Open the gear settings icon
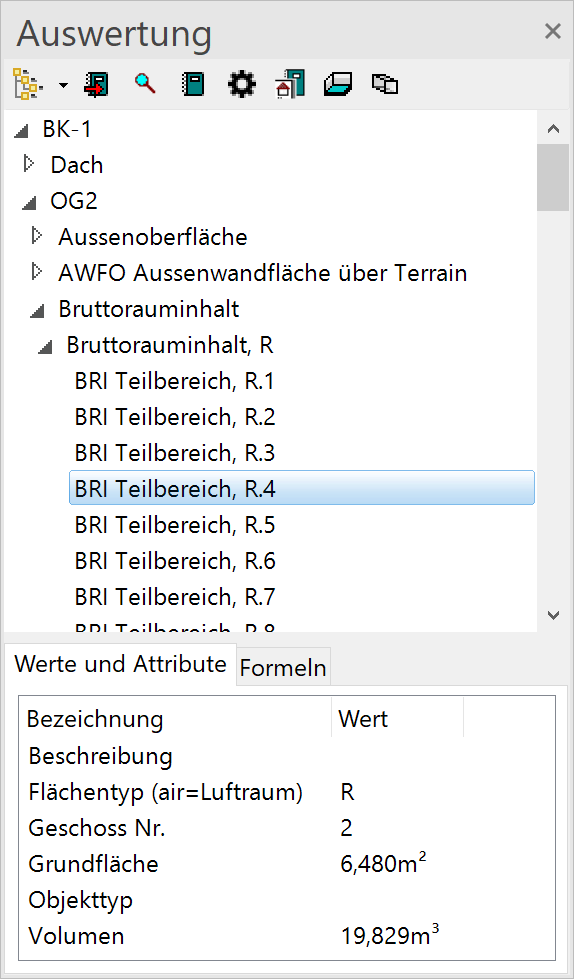The width and height of the screenshot is (574, 979). [241, 84]
